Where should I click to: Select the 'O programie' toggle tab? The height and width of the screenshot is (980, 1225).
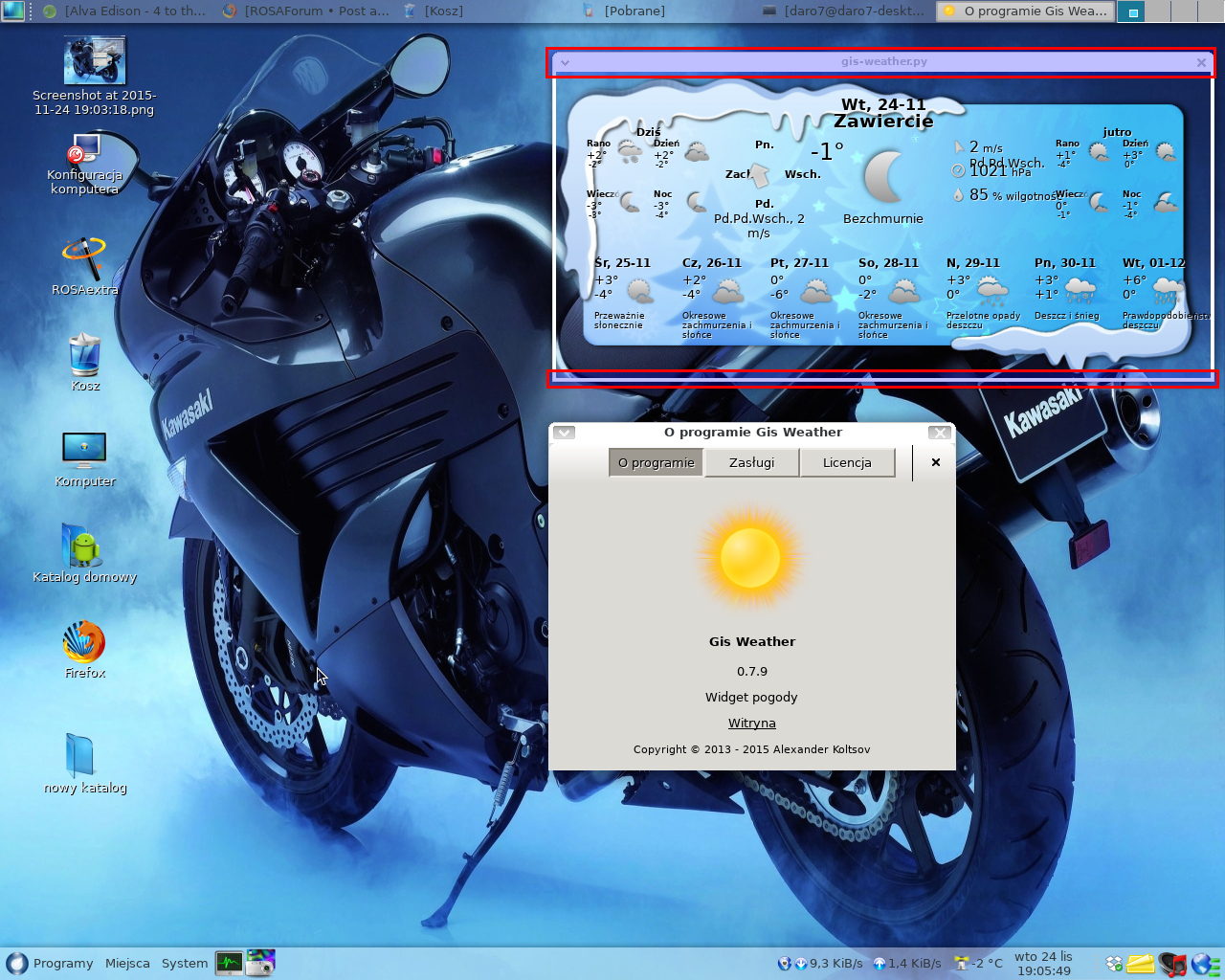coord(656,462)
